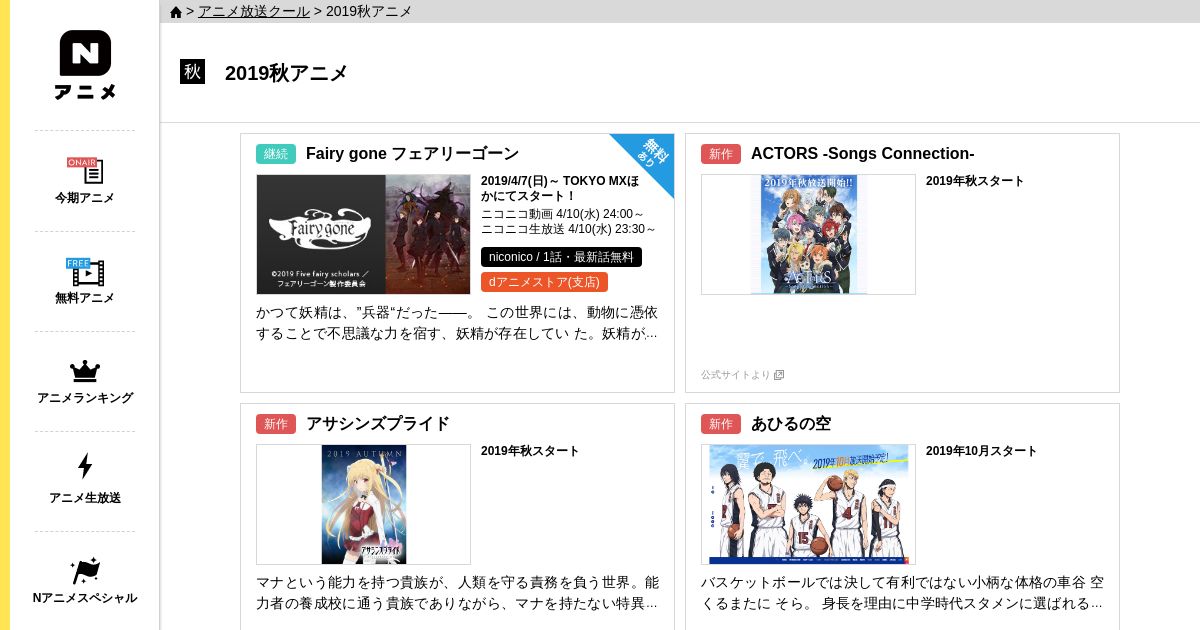
Task: Open Fairy gone フェアリーゴーン title
Action: [x=412, y=153]
